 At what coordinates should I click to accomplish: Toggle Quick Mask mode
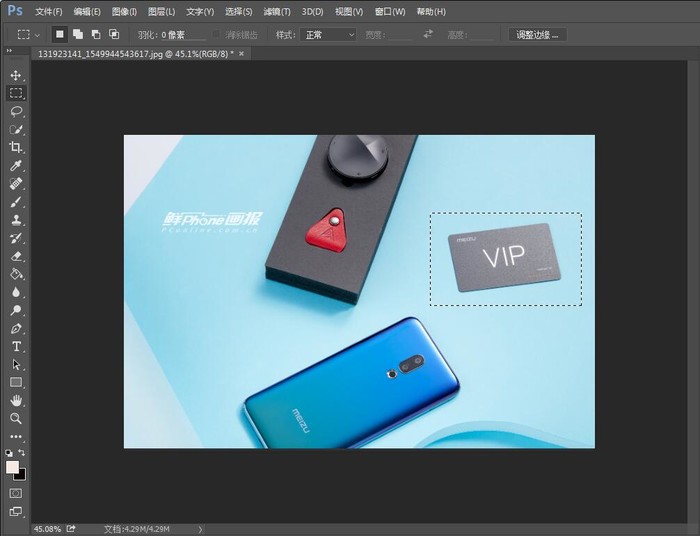coord(16,493)
